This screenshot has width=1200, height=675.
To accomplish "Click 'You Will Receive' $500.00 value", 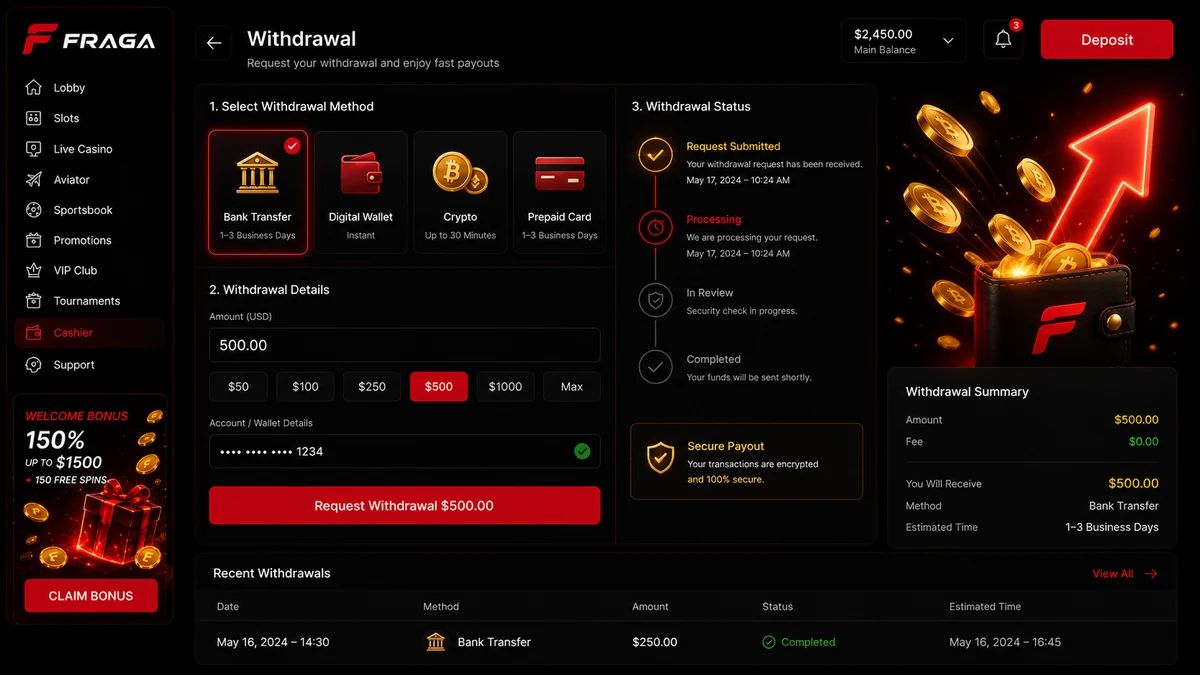I will click(1133, 483).
